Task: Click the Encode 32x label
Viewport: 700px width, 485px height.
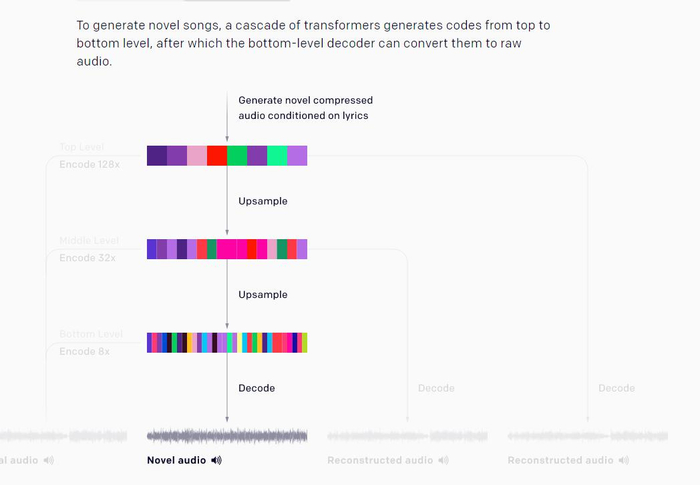Action: [87, 257]
